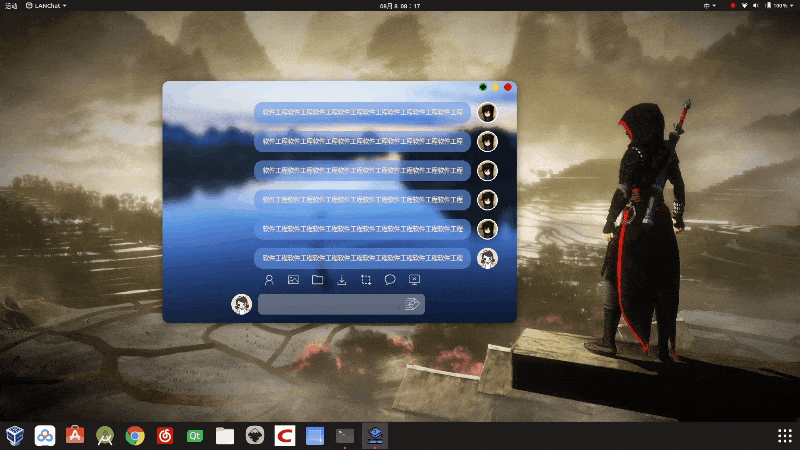The height and width of the screenshot is (450, 800).
Task: Click the green window control dot
Action: point(483,87)
